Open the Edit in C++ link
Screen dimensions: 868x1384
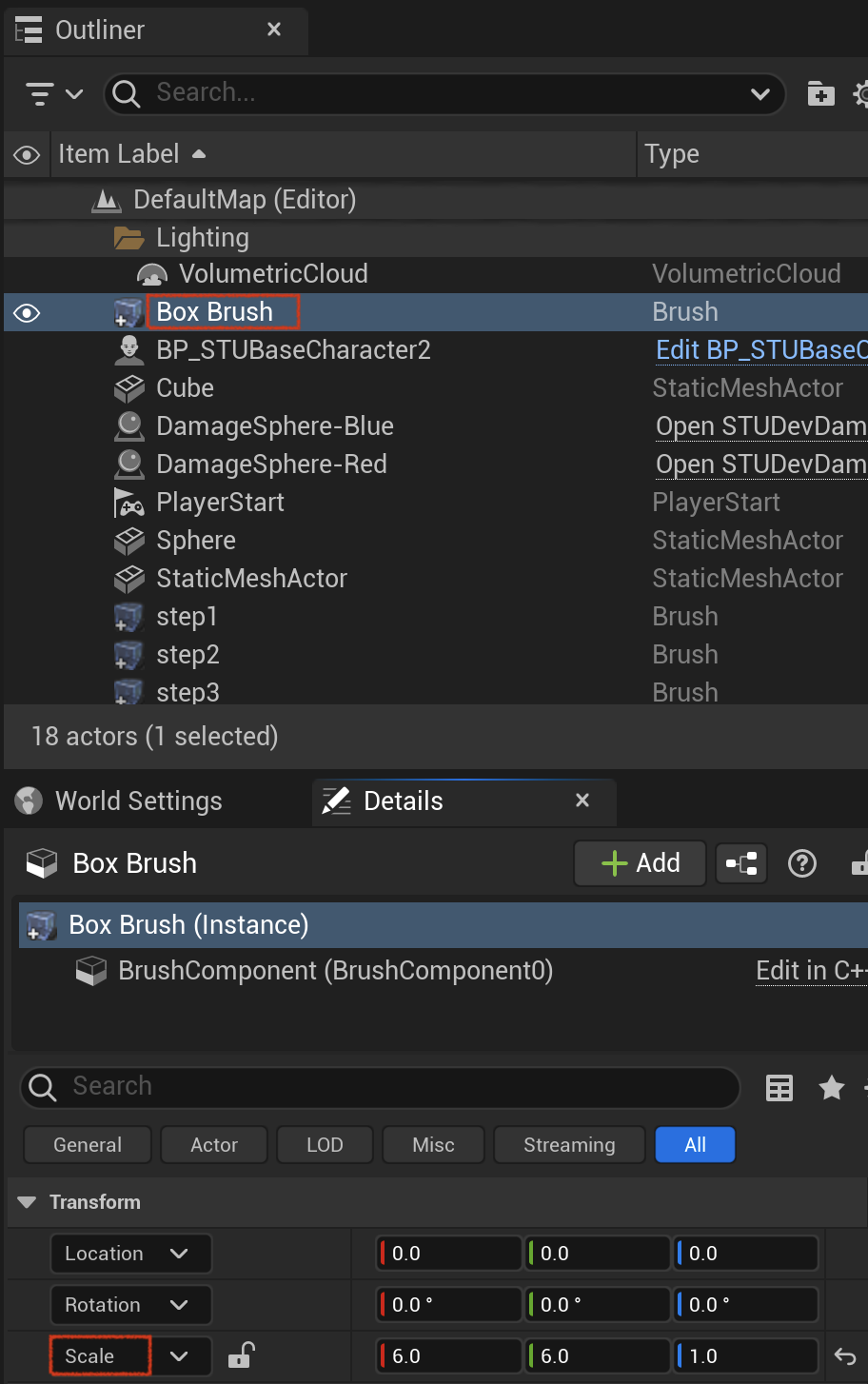coord(811,971)
